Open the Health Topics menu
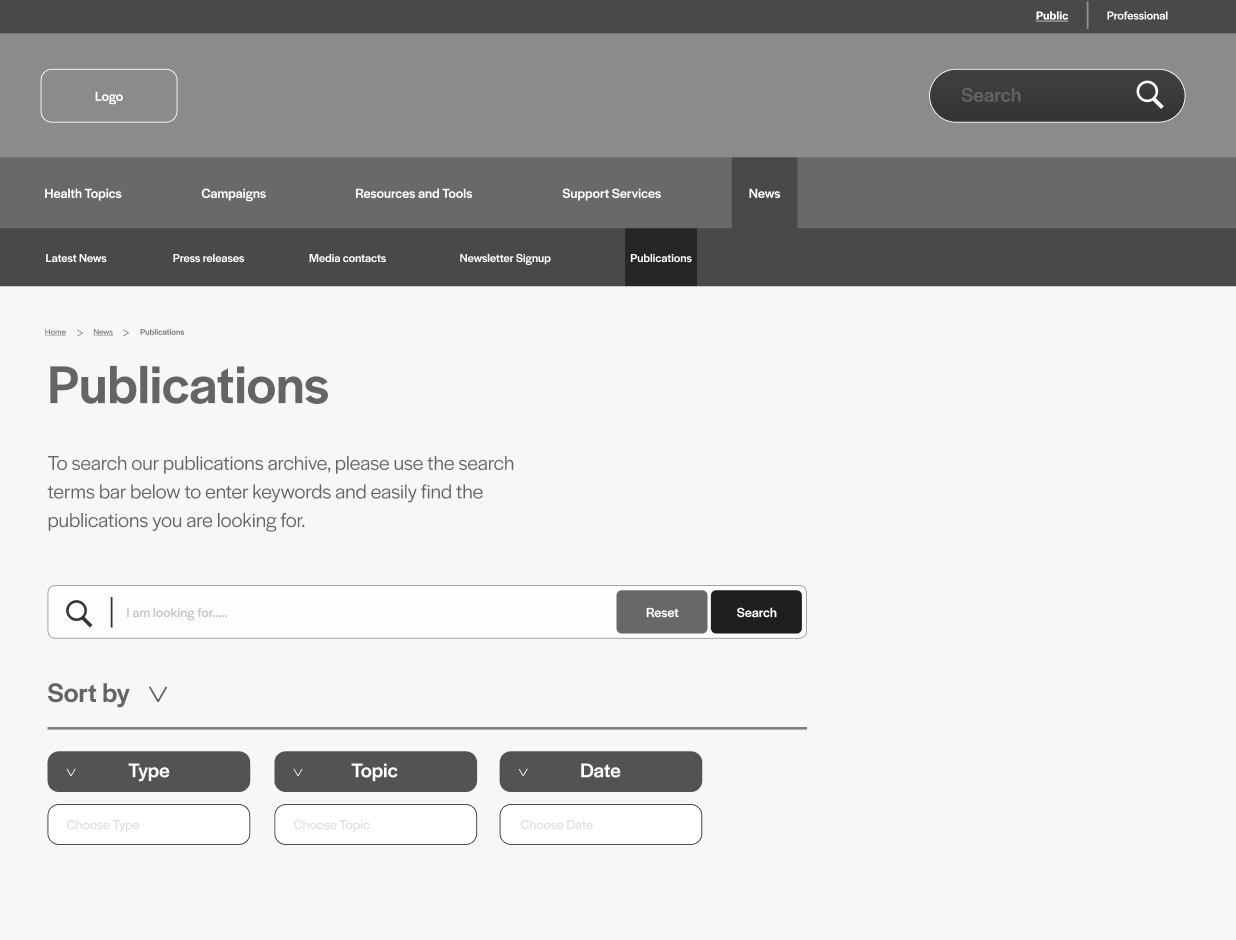1236x940 pixels. point(83,193)
